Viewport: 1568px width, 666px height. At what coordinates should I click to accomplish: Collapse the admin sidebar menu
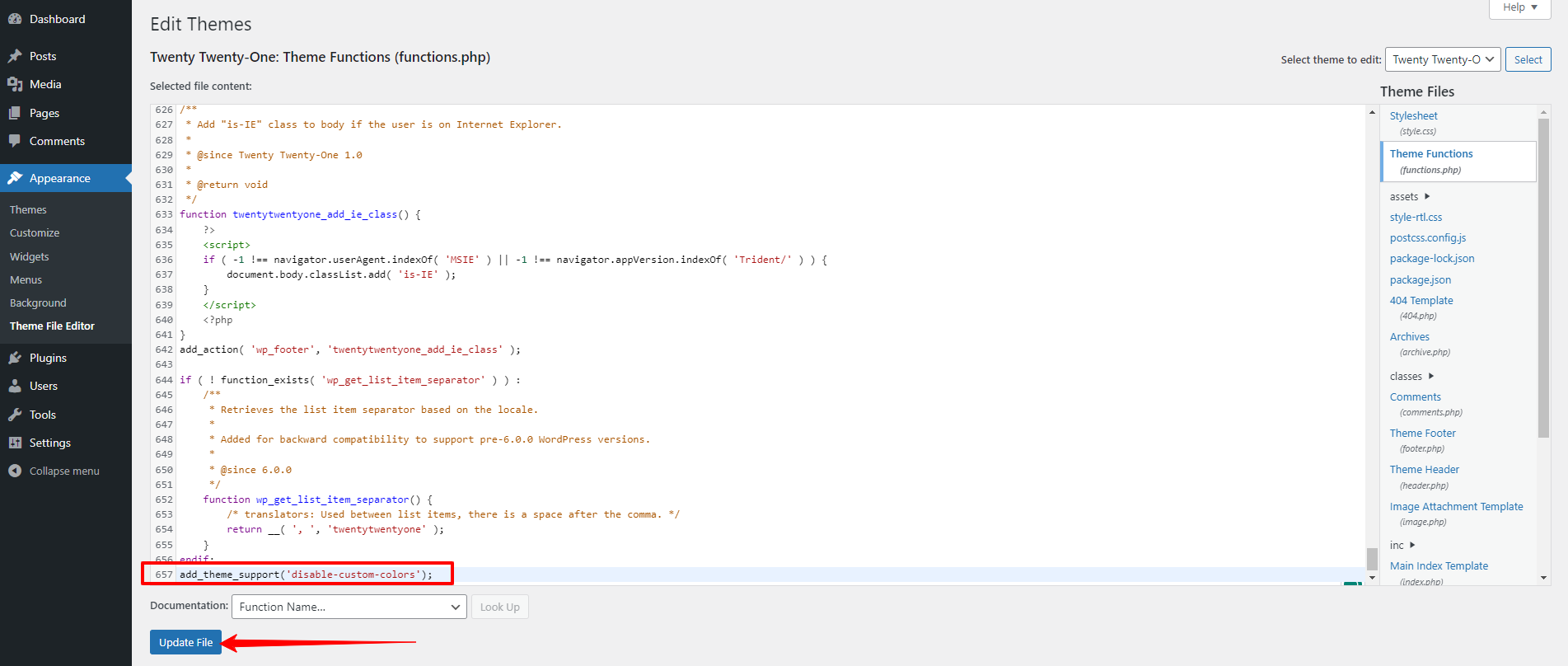(x=66, y=471)
